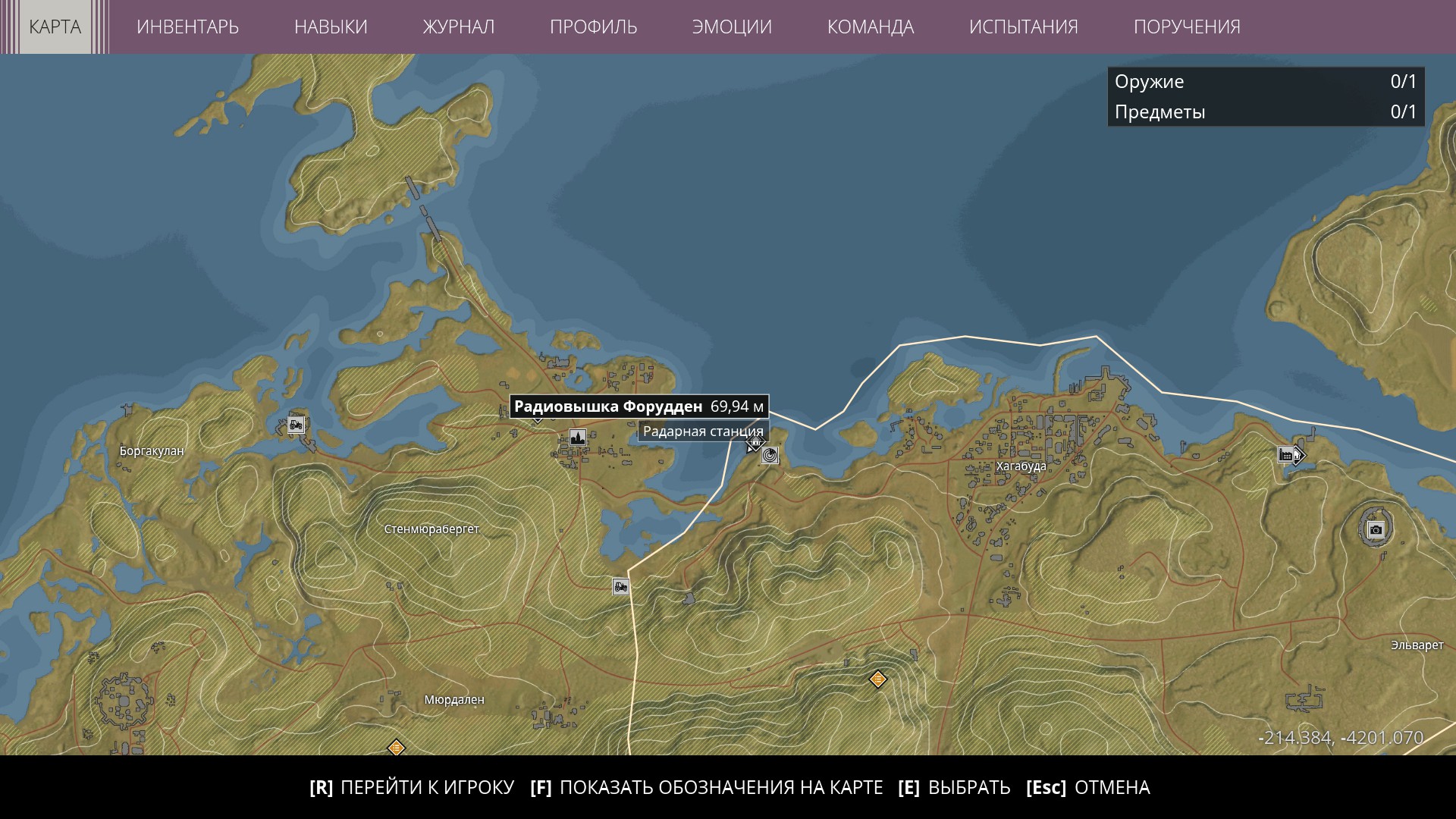
Task: Click ПОКАЗАТЬ ОБОЗНАЧЕНИЯ НА КАРТЕ
Action: coord(707,788)
